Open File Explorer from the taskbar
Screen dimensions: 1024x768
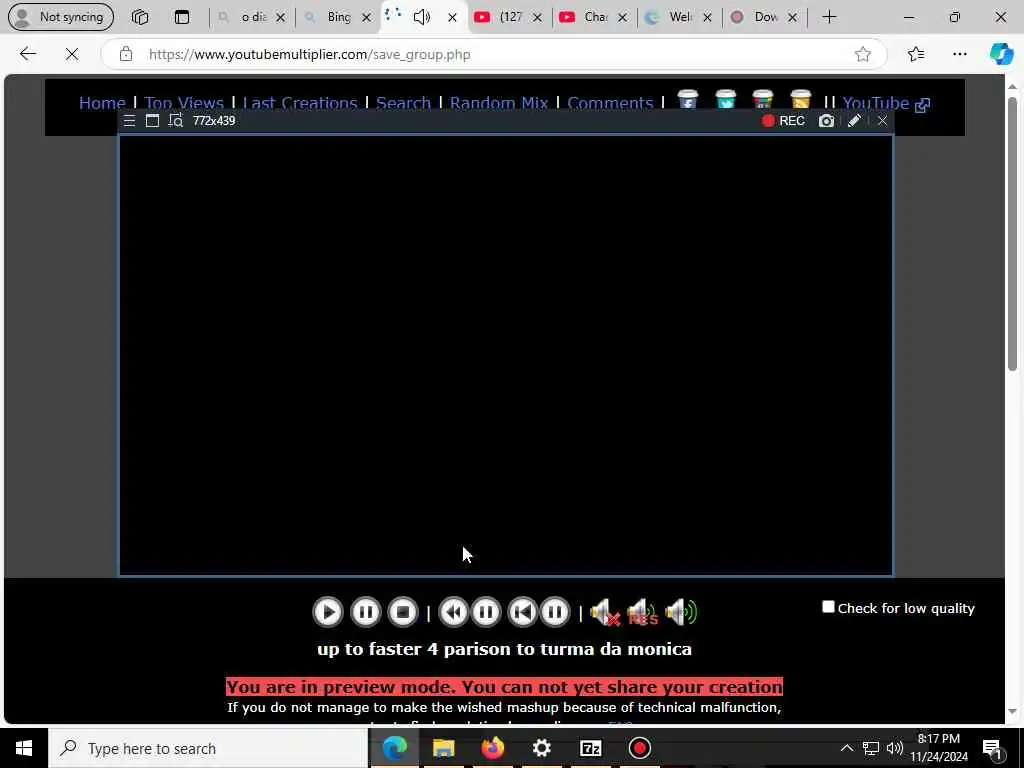coord(443,748)
